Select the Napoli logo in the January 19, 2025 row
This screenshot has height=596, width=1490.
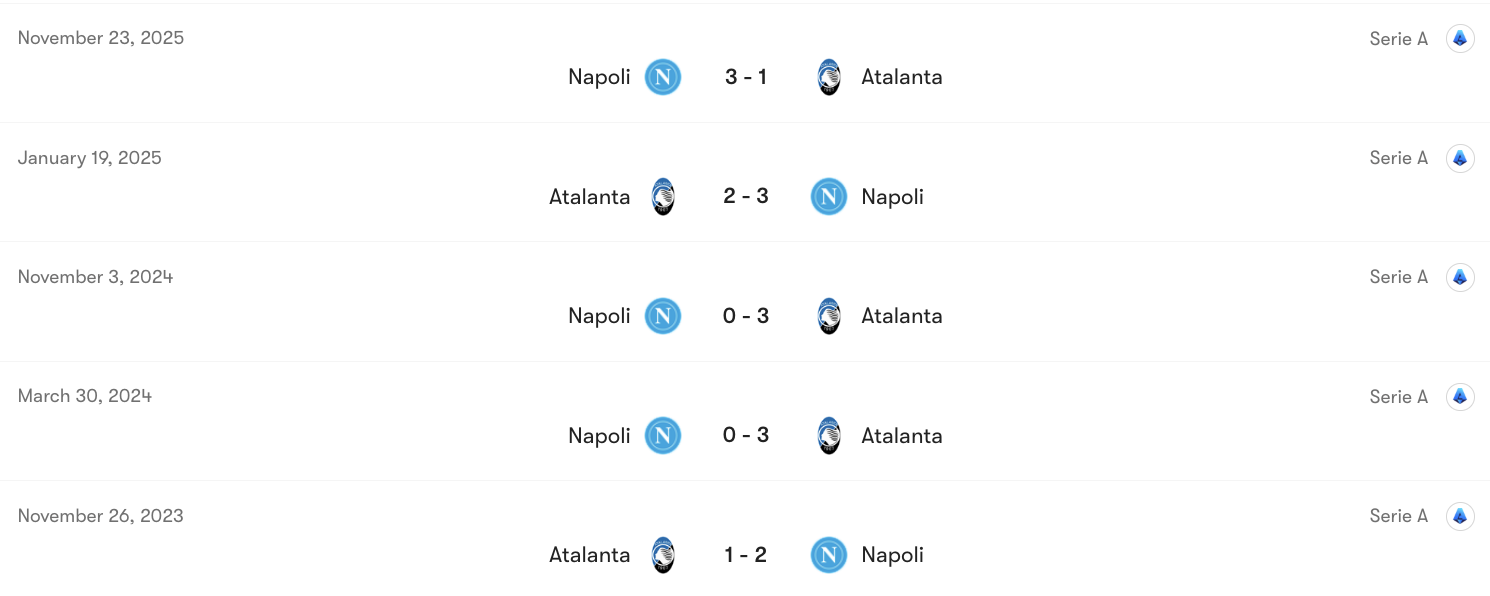pyautogui.click(x=828, y=197)
